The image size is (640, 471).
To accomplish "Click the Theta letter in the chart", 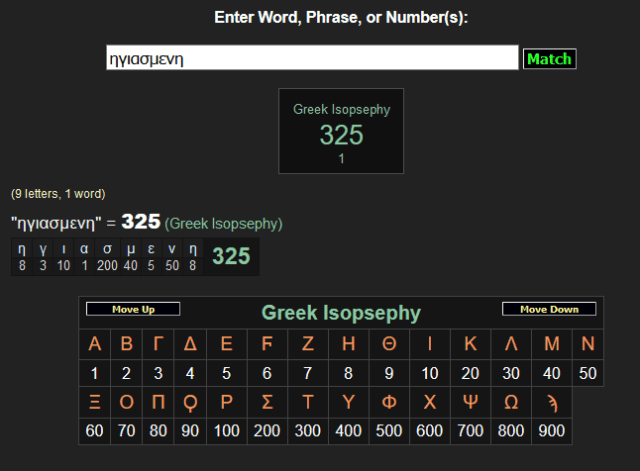I will pos(389,345).
